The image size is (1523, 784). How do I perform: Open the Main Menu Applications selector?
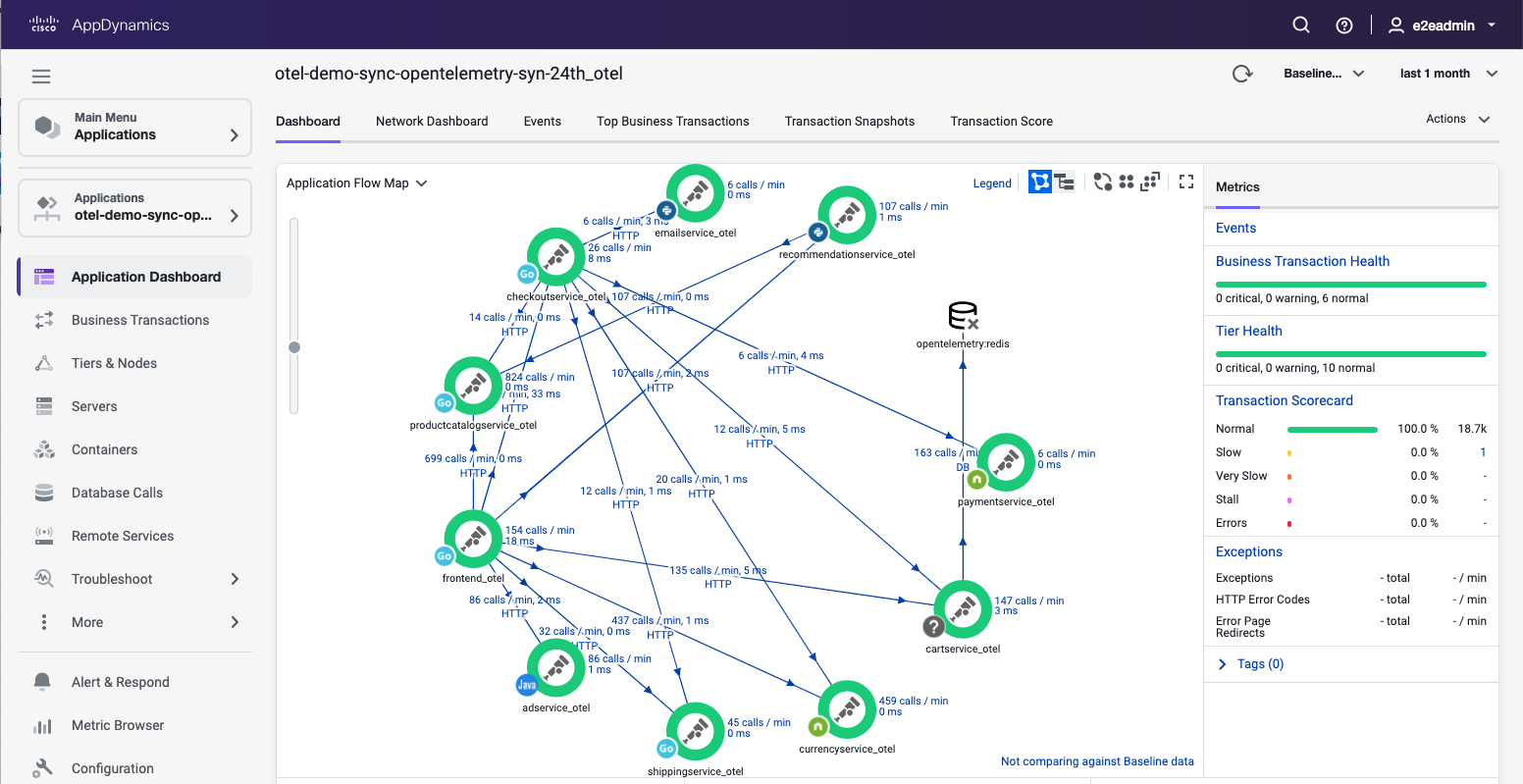point(135,127)
